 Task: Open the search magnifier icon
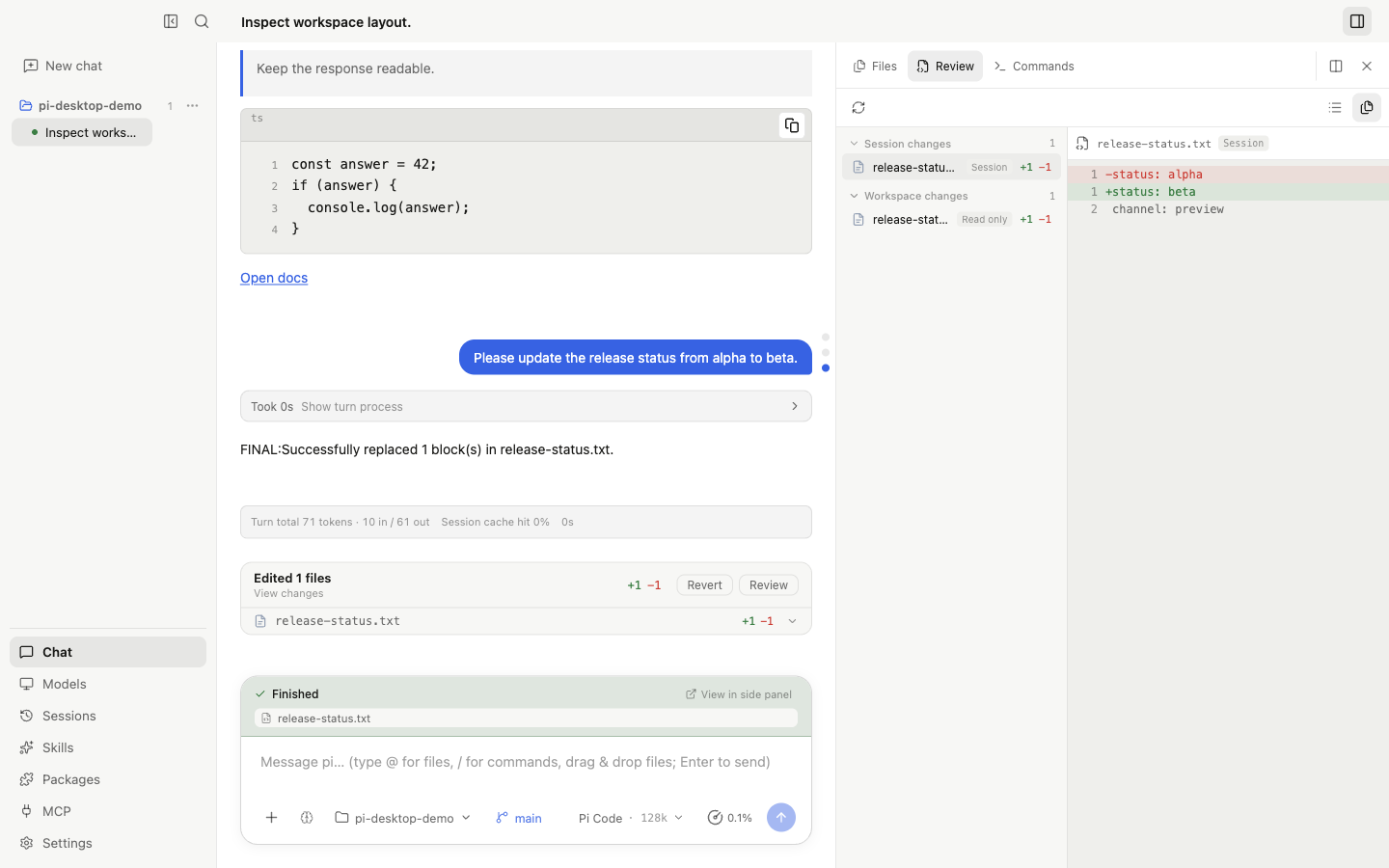[x=202, y=21]
